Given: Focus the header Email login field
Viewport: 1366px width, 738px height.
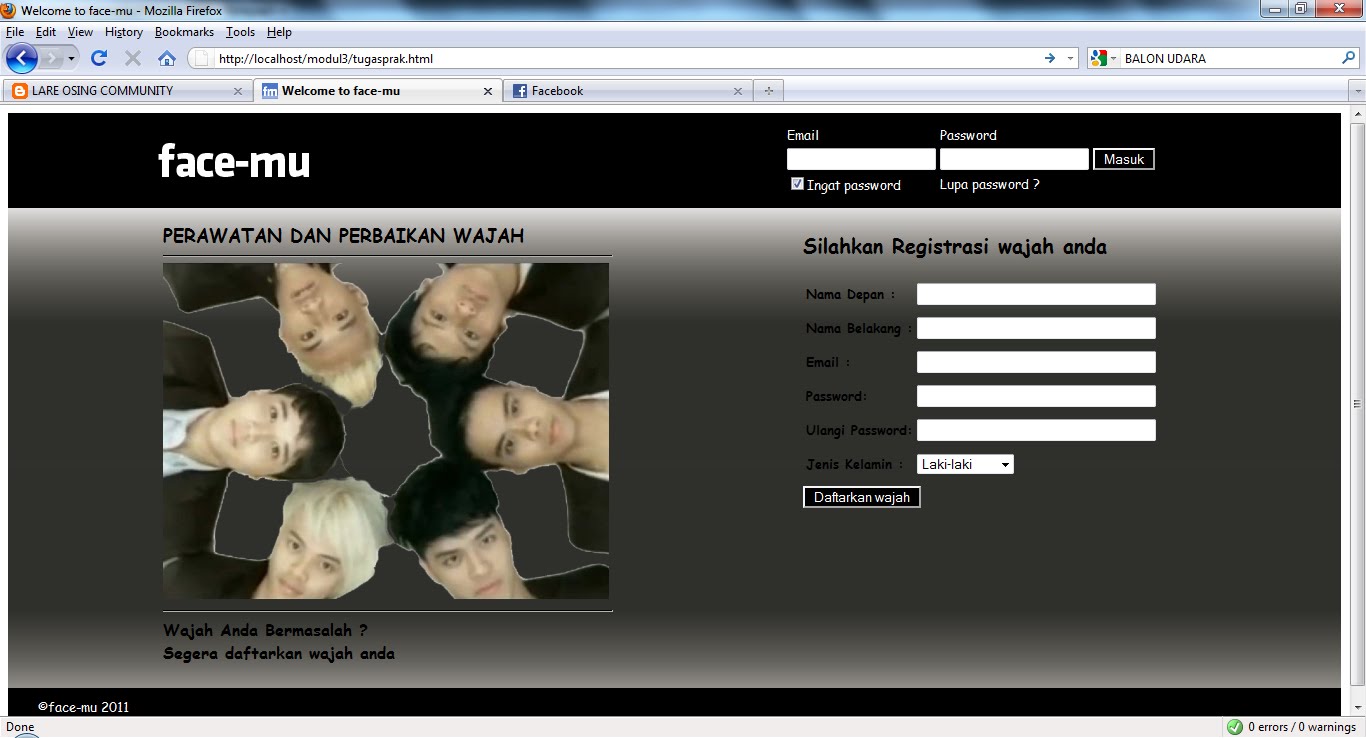Looking at the screenshot, I should pos(861,159).
